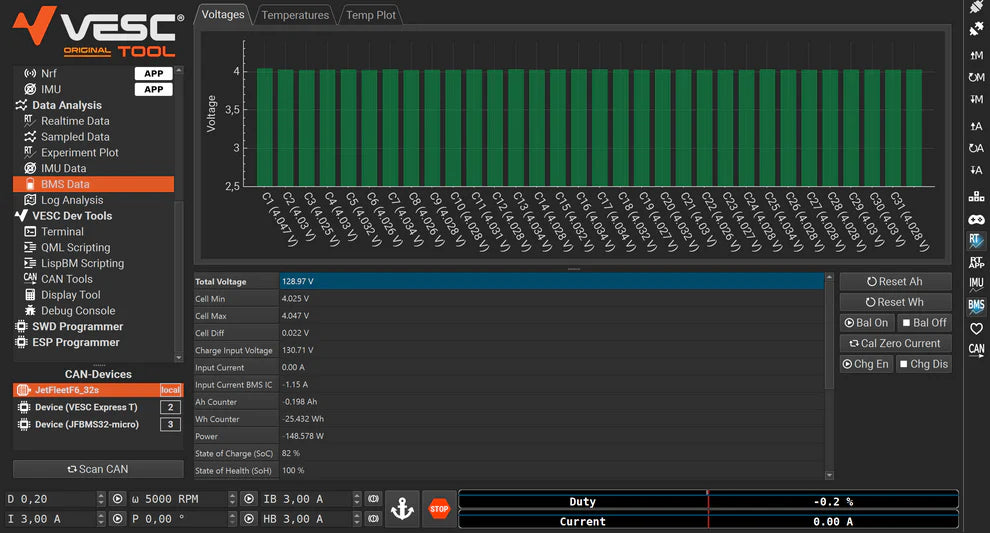Switch to the Temperatures tab
This screenshot has height=533, width=990.
click(294, 15)
